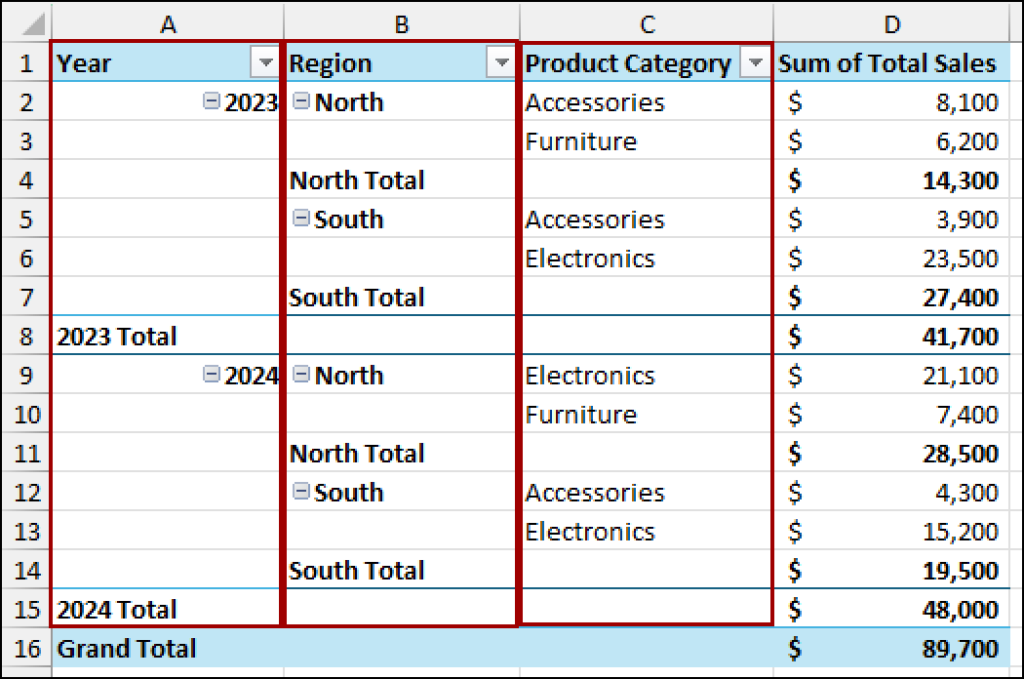1024x679 pixels.
Task: Select row 8 header
Action: (x=26, y=336)
